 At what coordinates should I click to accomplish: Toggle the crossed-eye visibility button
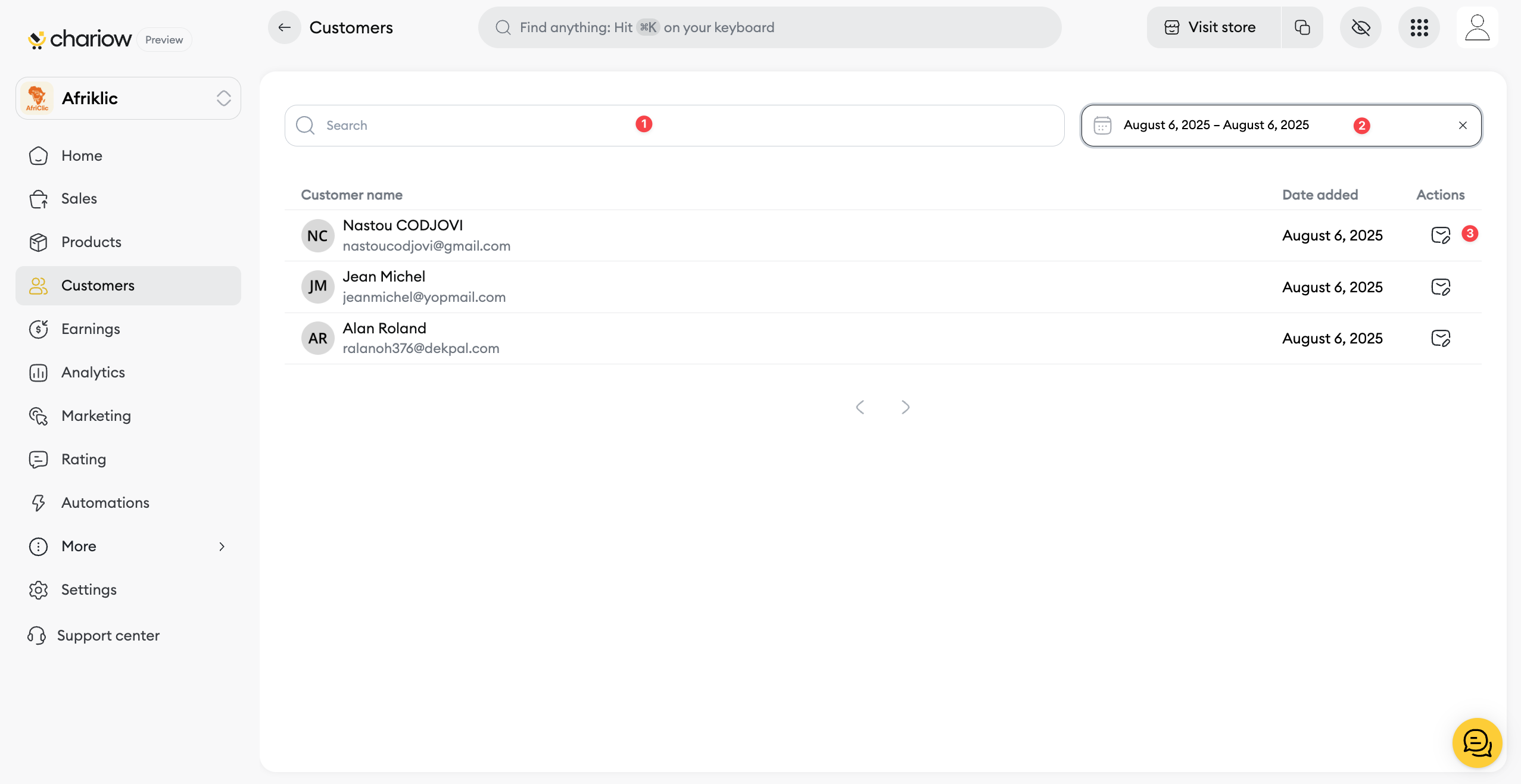[1360, 27]
